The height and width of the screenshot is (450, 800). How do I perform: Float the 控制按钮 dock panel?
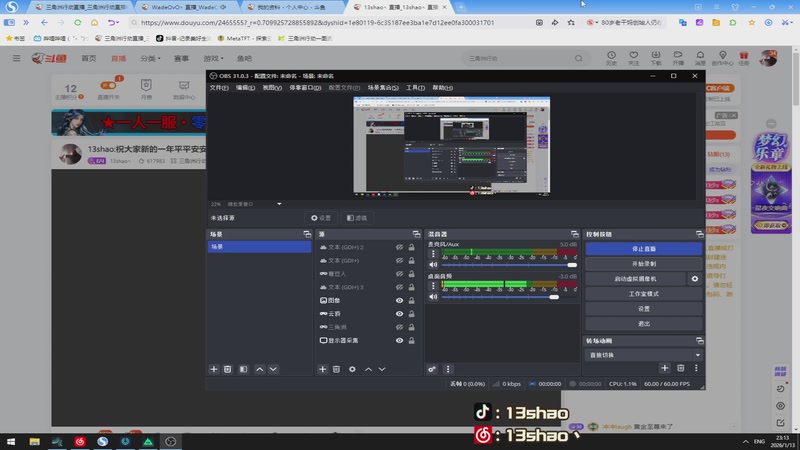(699, 234)
